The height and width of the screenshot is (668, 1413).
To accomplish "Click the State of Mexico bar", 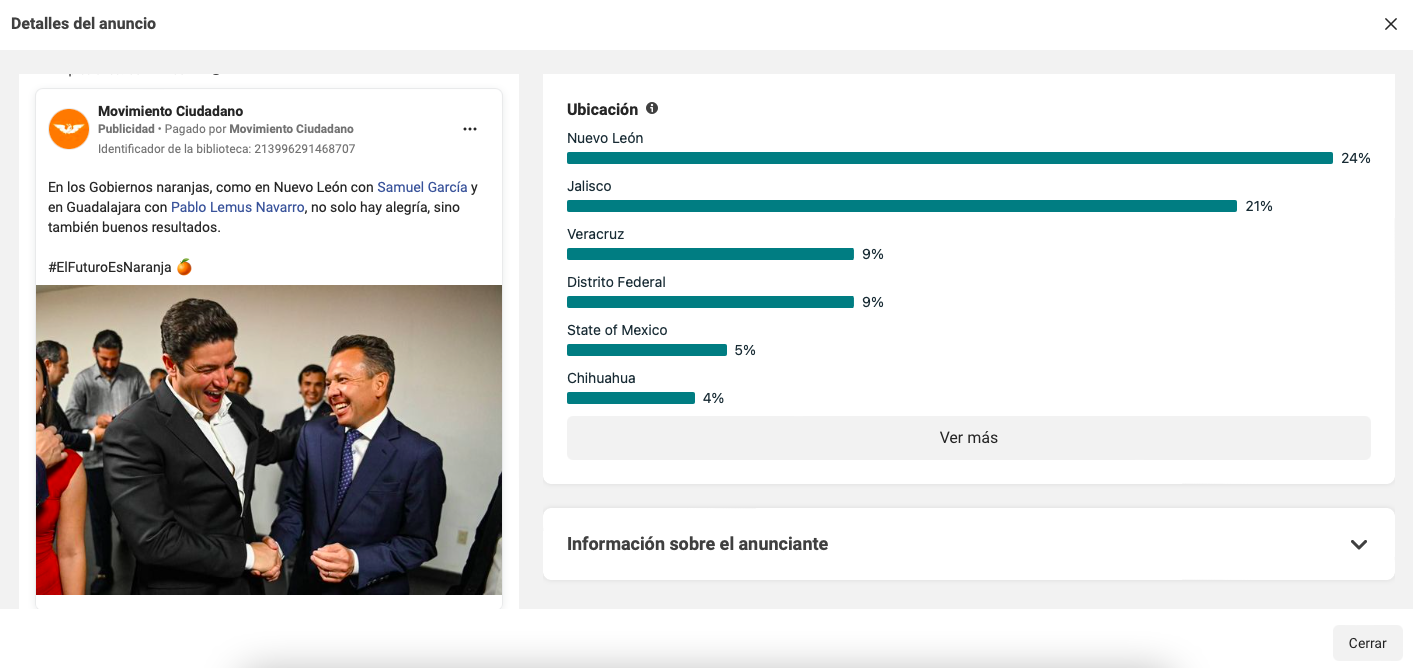I will pos(646,350).
